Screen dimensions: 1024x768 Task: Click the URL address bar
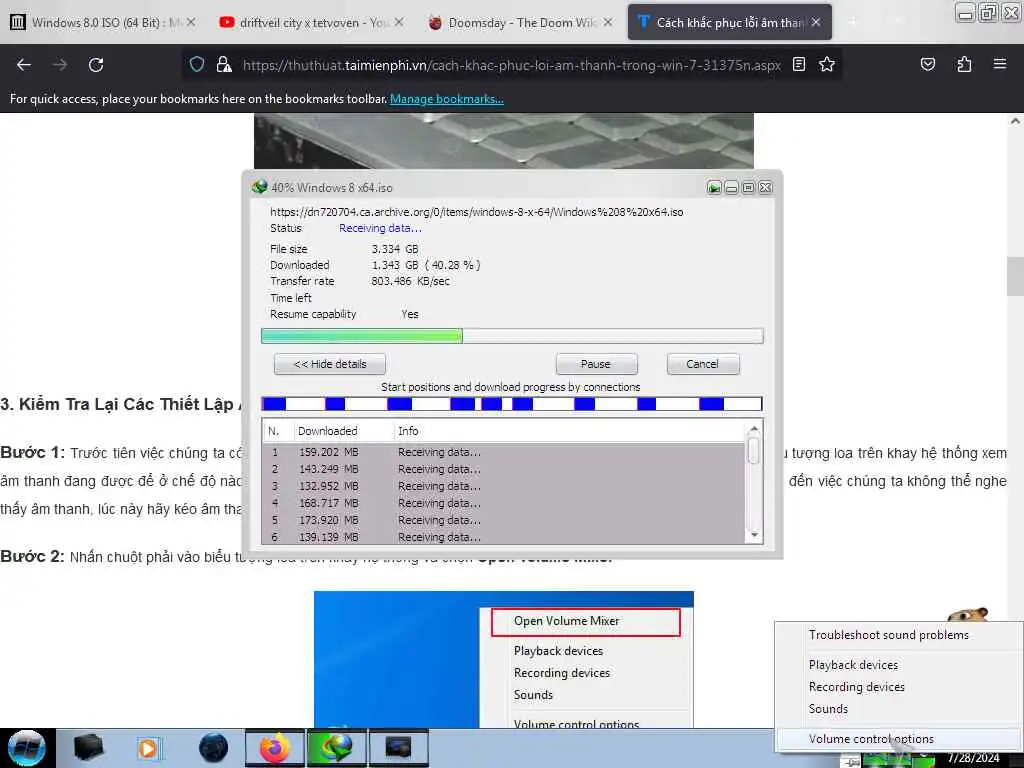point(511,65)
